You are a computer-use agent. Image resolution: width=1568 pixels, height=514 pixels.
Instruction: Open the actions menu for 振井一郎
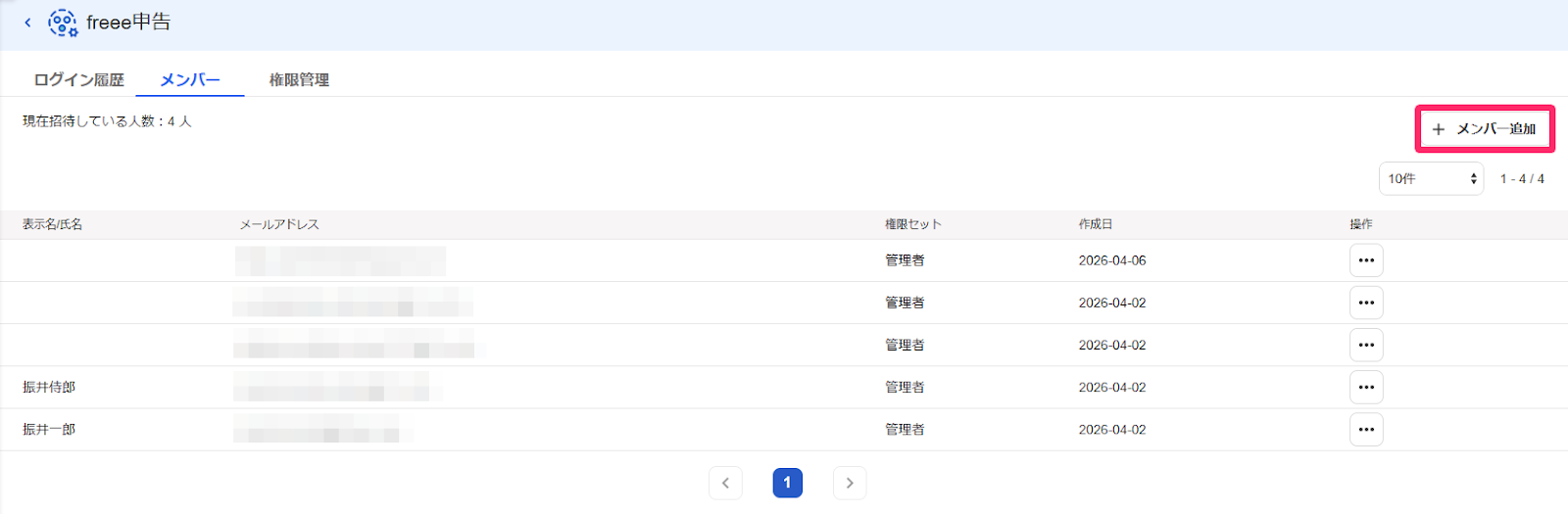pyautogui.click(x=1366, y=429)
